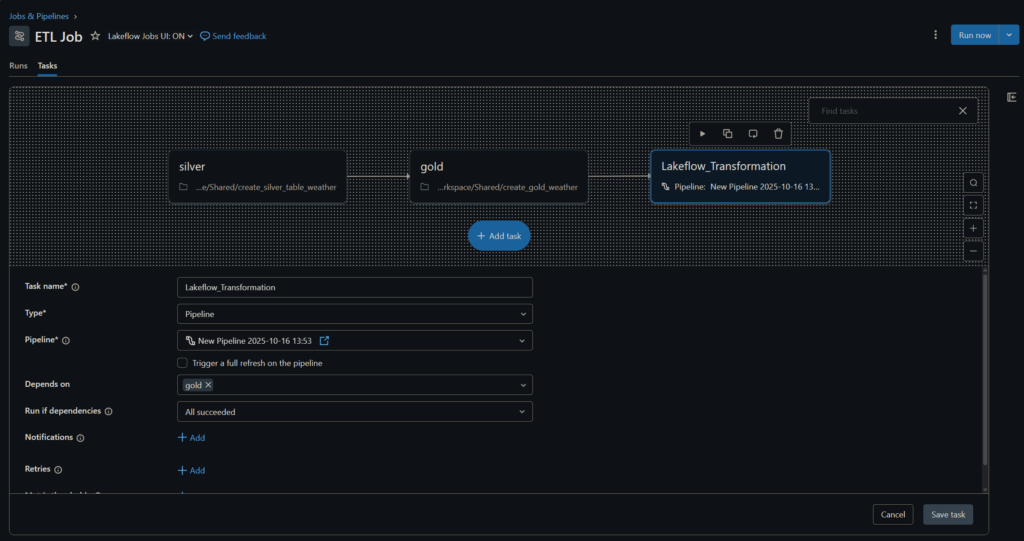Toggle the Lakeflow Jobs UI switch
The height and width of the screenshot is (541, 1024).
point(150,36)
